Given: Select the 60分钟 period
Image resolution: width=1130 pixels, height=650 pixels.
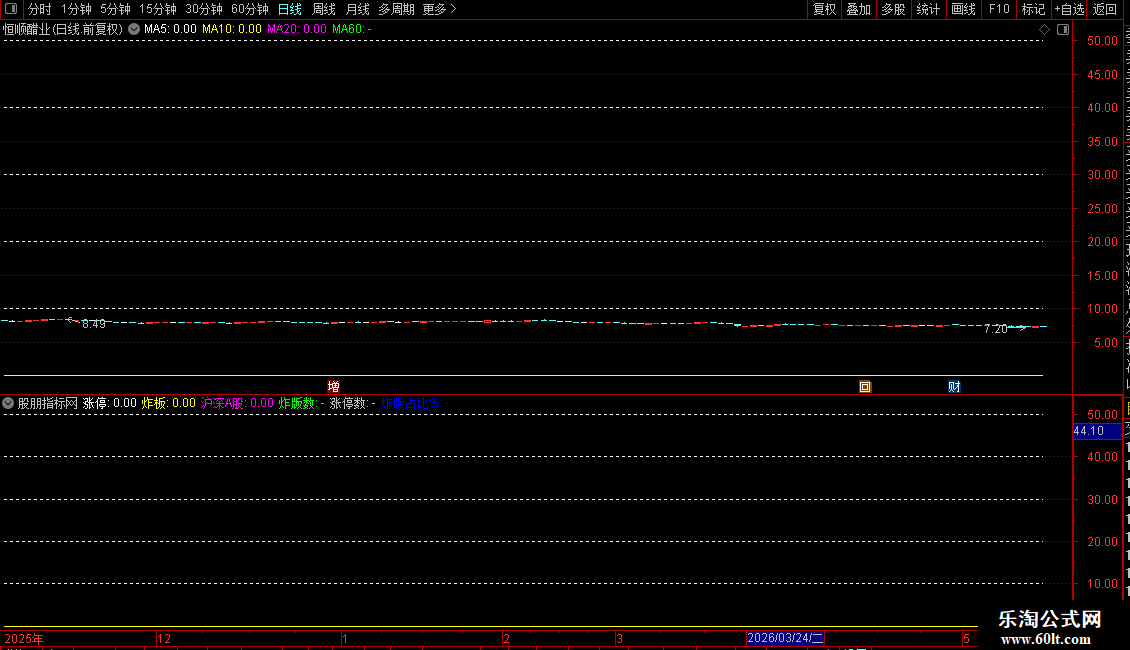Looking at the screenshot, I should 249,9.
